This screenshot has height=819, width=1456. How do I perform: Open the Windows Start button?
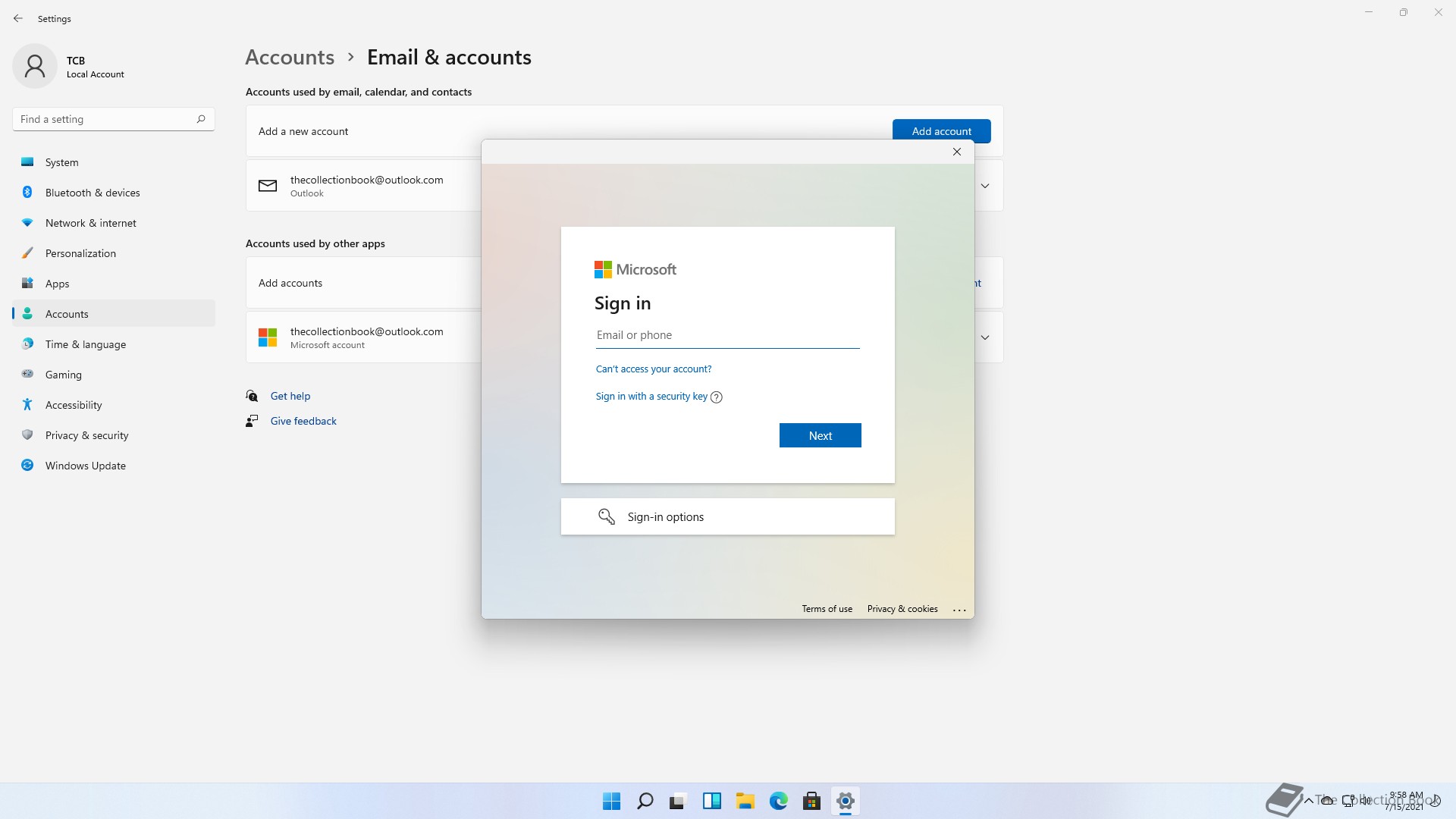pos(611,801)
